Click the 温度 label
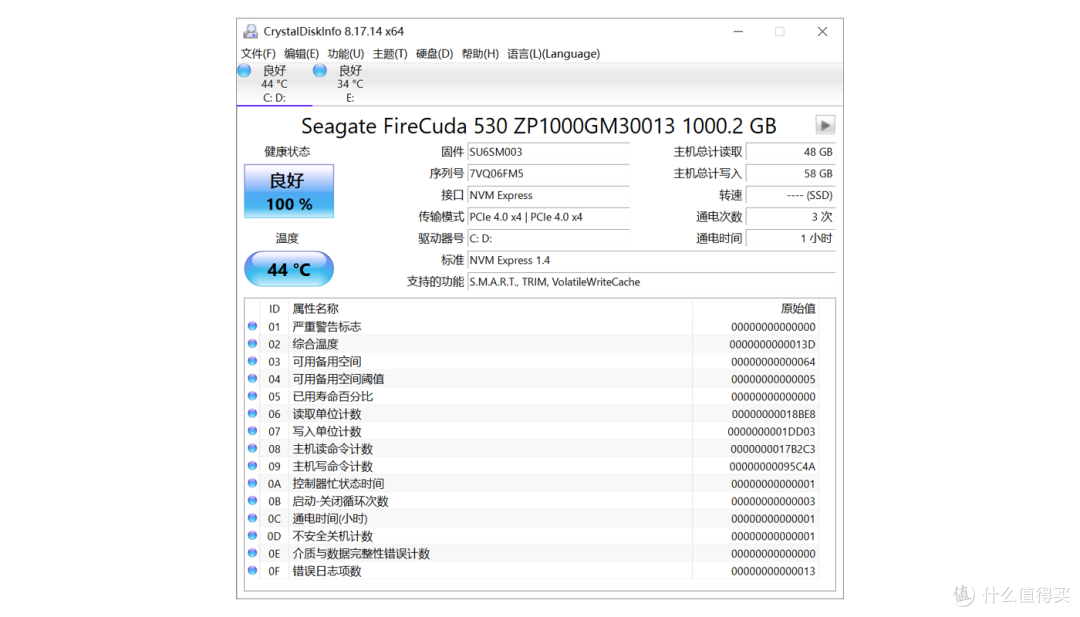1080x617 pixels. pos(287,238)
